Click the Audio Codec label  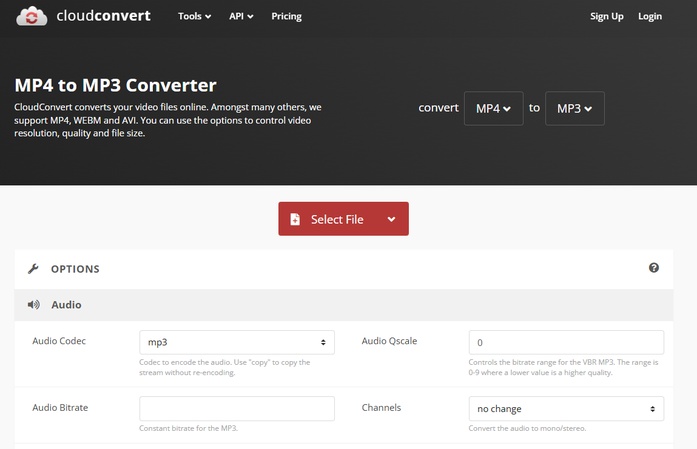59,341
